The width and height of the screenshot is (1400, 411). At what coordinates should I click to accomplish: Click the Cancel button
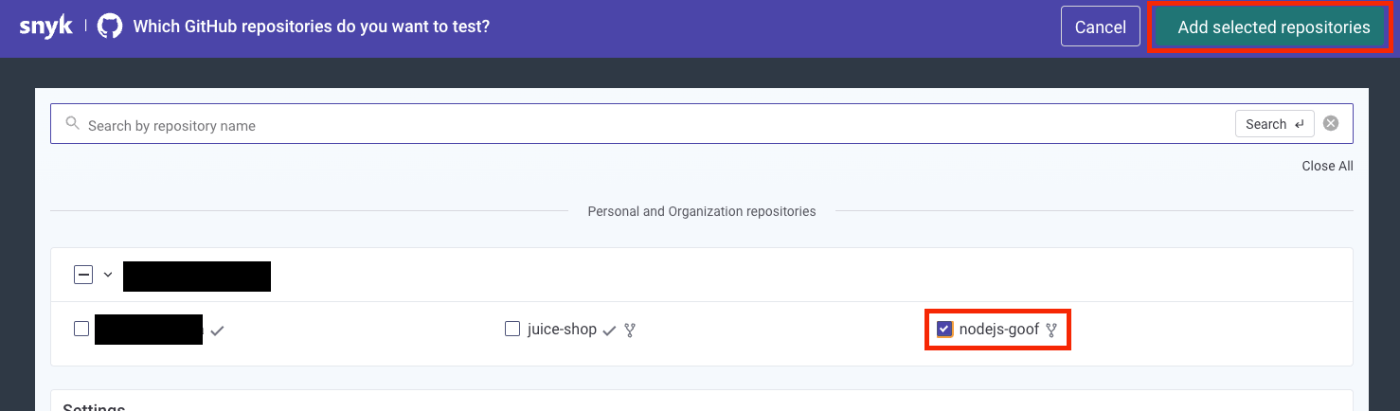pos(1101,27)
